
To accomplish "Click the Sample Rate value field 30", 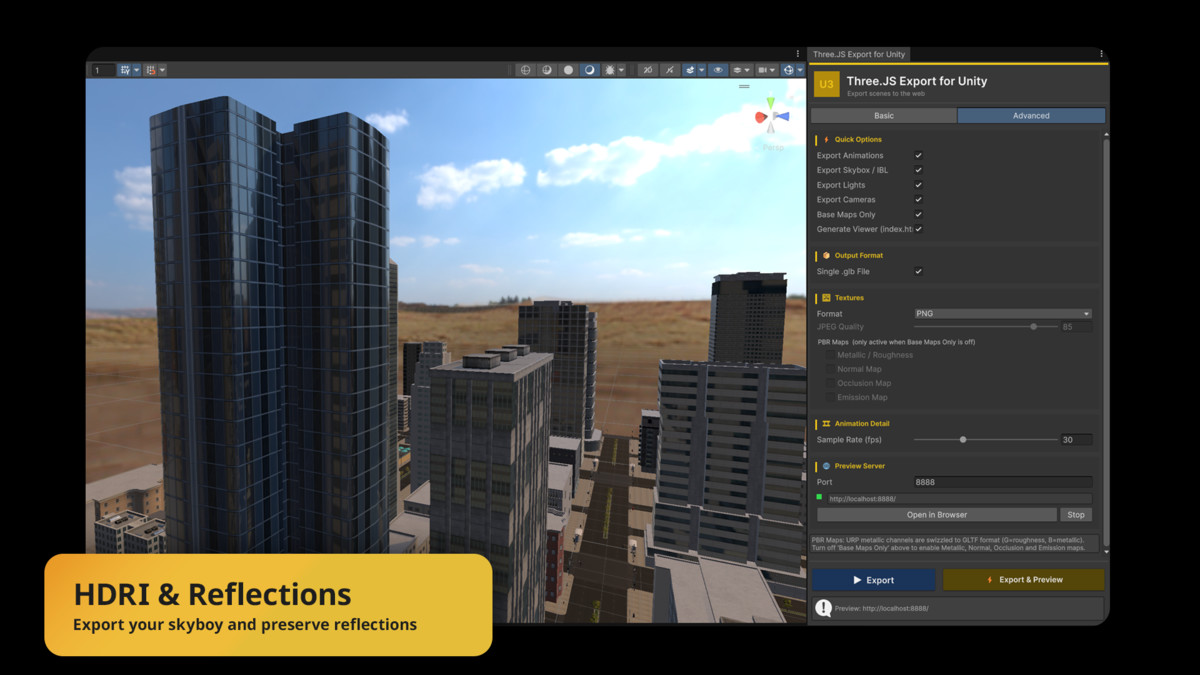I will coord(1076,439).
